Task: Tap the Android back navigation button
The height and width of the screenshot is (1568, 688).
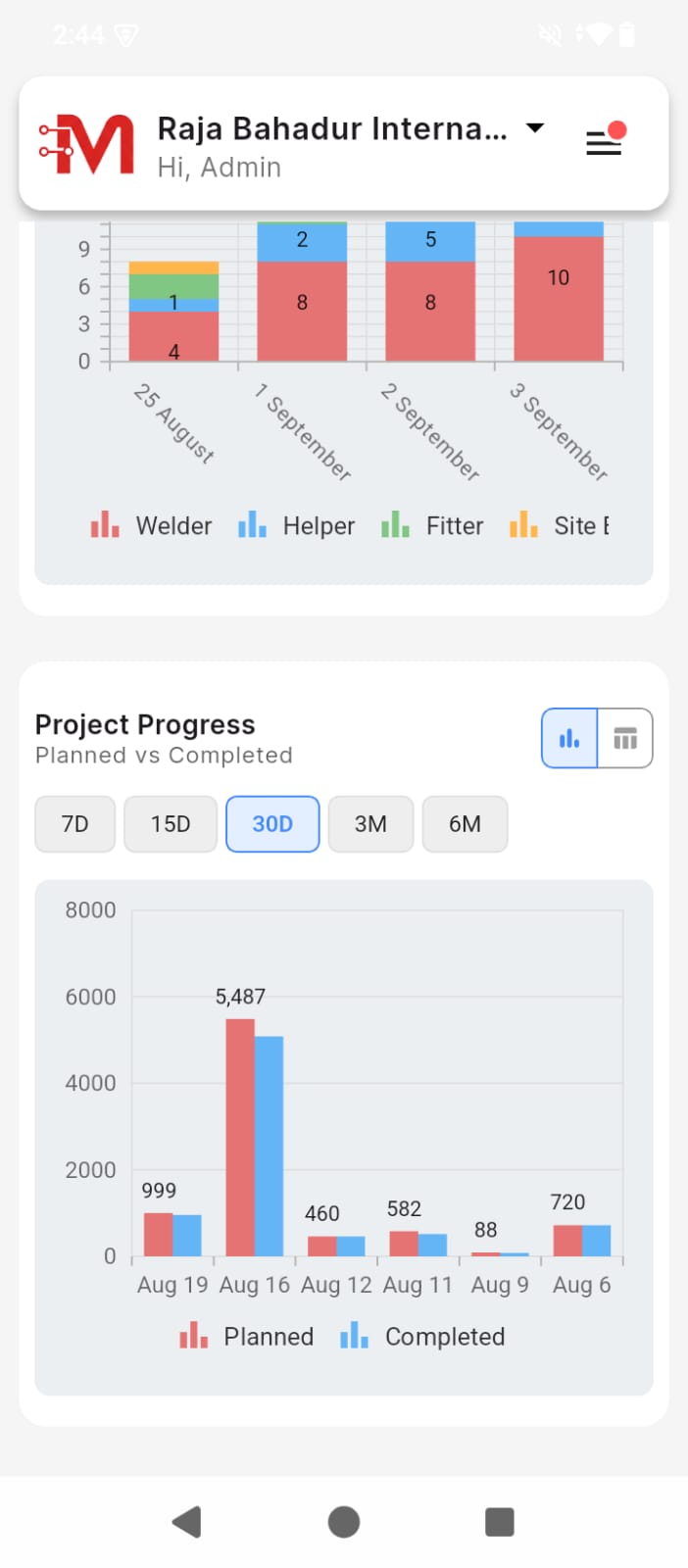Action: click(186, 1522)
